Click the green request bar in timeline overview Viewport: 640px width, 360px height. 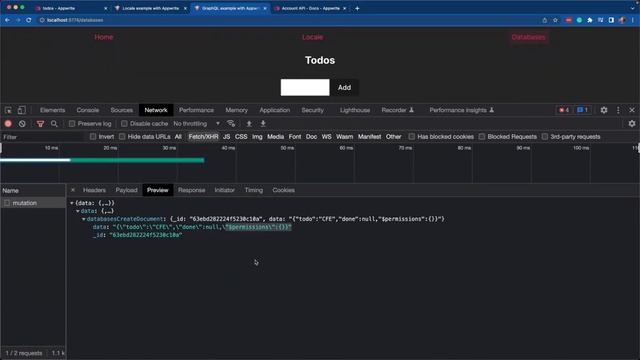137,160
